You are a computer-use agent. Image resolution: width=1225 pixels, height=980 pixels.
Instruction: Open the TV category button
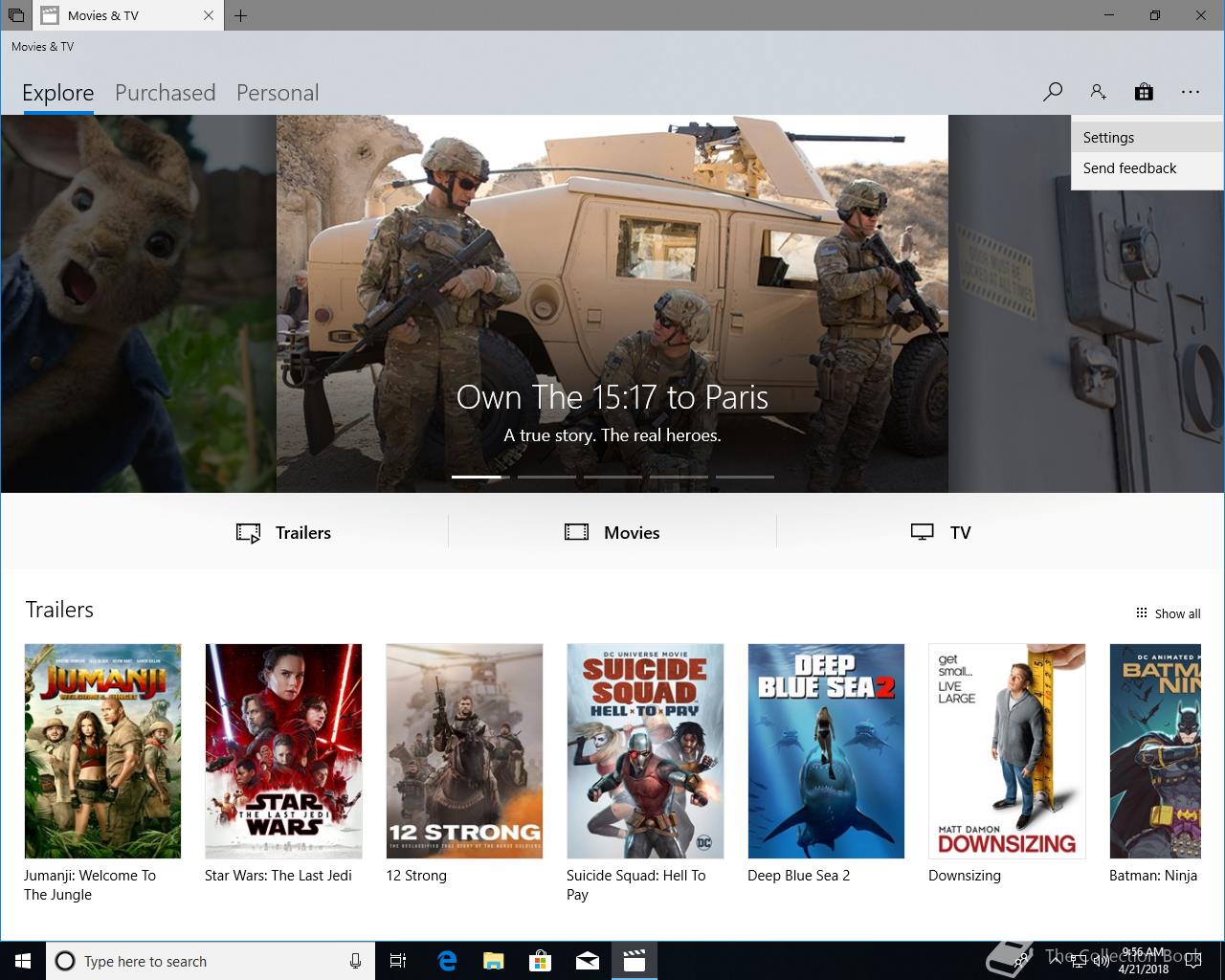[x=941, y=533]
